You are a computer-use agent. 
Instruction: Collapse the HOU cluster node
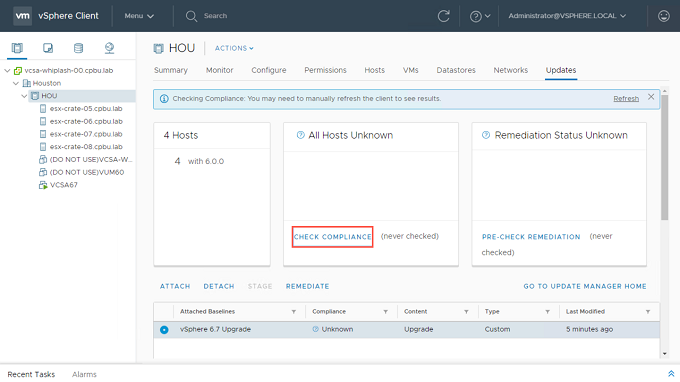pyautogui.click(x=24, y=96)
